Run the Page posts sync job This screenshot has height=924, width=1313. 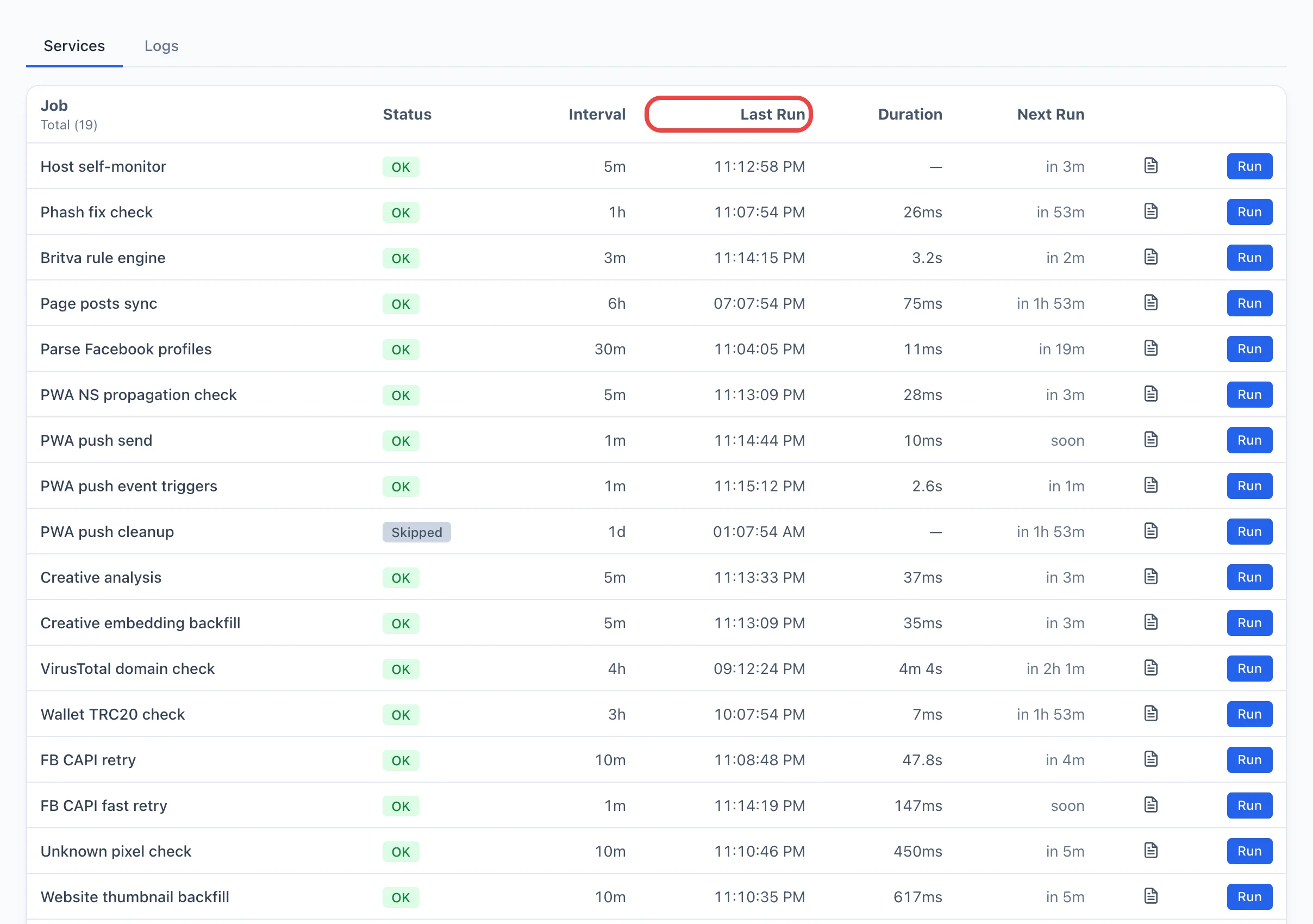pyautogui.click(x=1249, y=304)
